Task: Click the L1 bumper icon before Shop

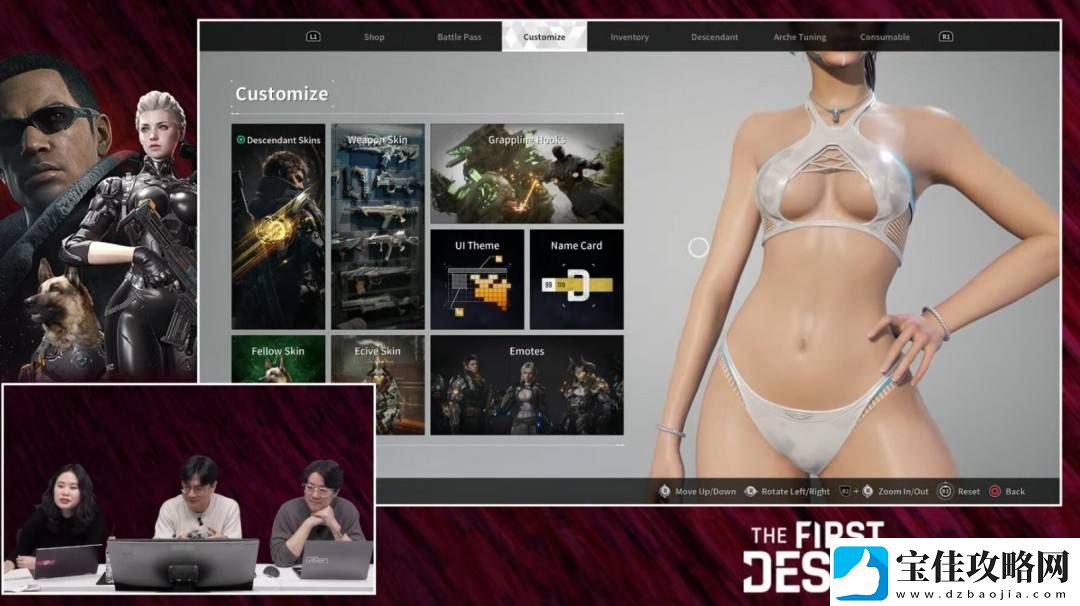Action: coord(313,36)
